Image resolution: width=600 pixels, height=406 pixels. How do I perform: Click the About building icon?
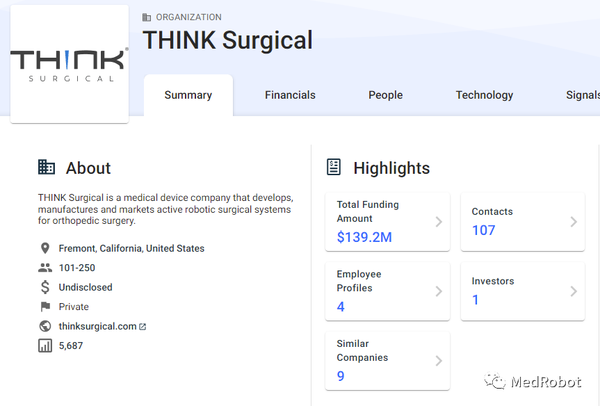tap(46, 167)
